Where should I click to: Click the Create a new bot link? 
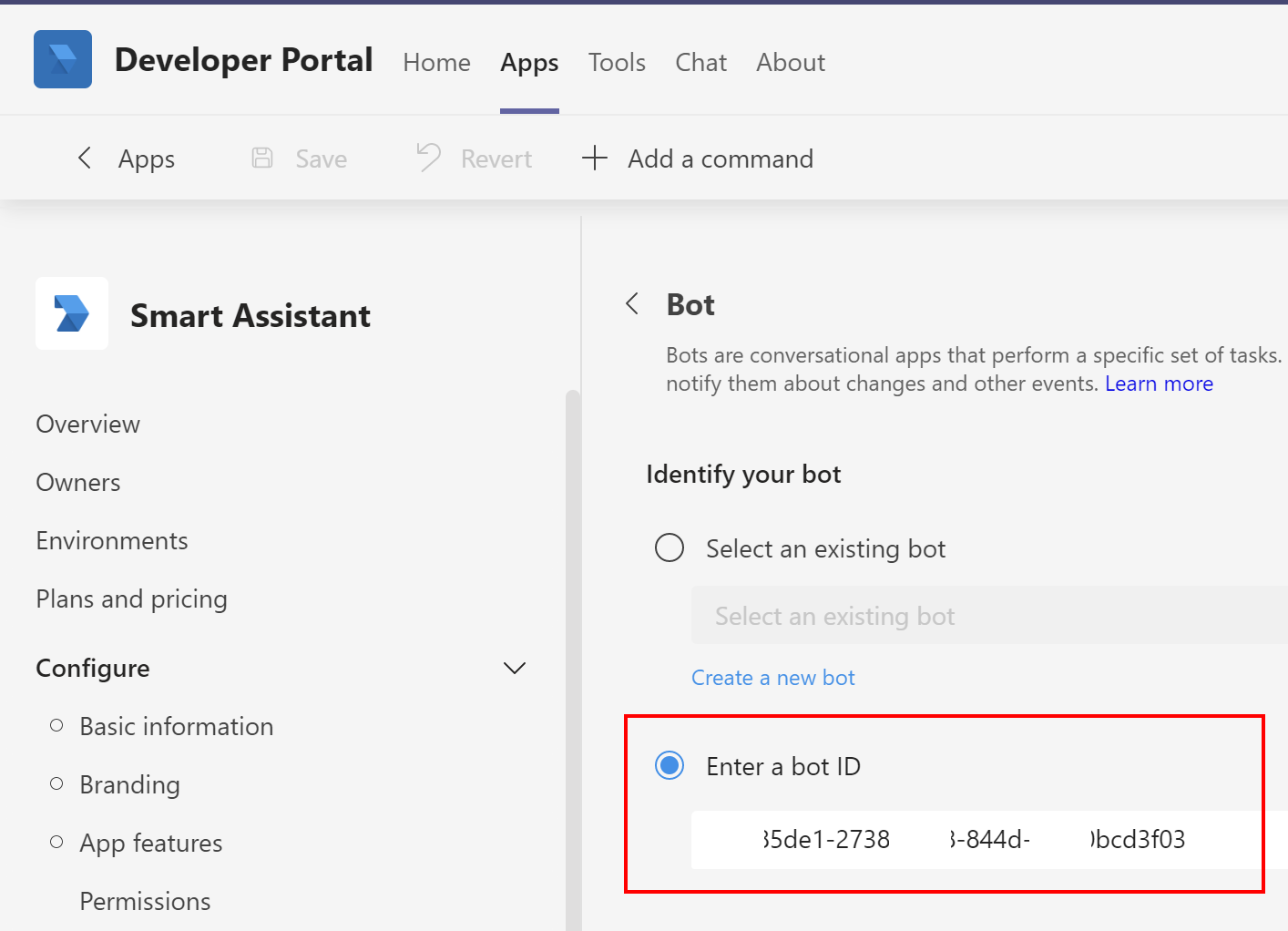pyautogui.click(x=772, y=678)
